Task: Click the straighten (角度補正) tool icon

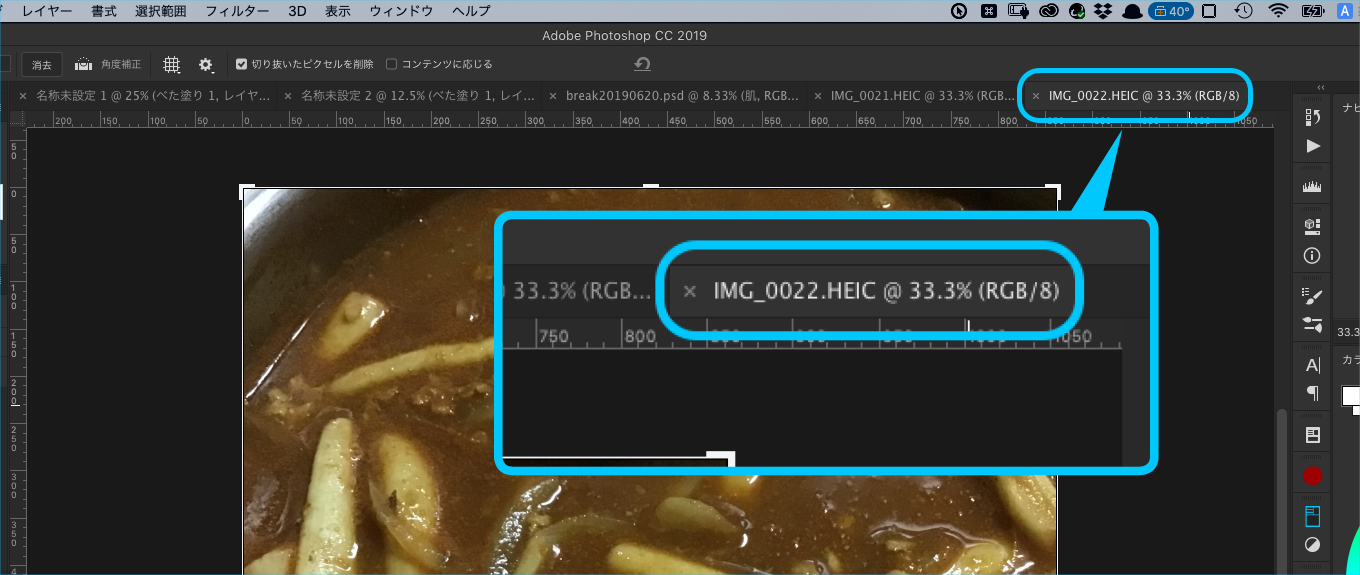Action: 84,64
